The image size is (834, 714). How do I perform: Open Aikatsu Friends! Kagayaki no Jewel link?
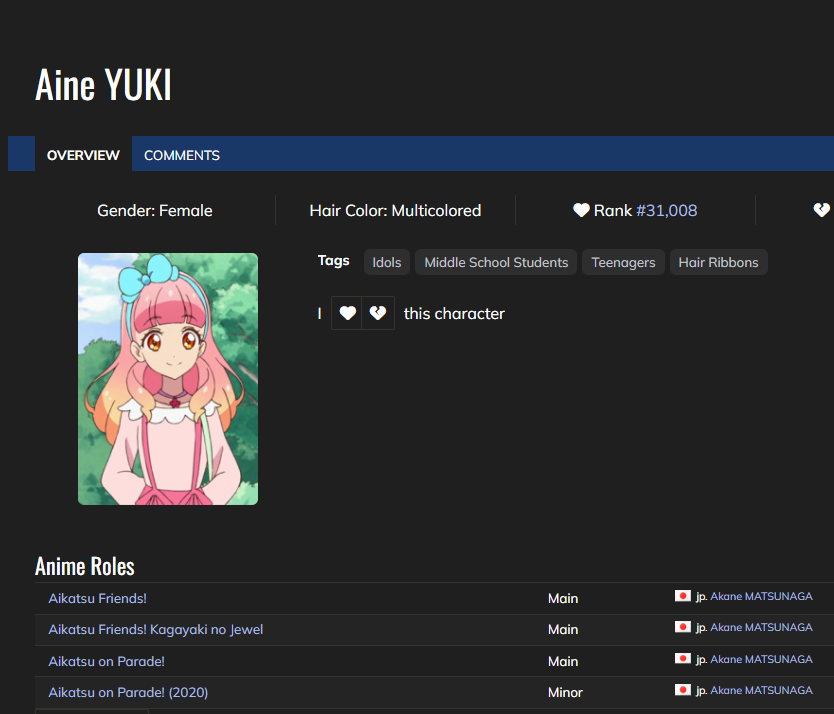coord(156,629)
